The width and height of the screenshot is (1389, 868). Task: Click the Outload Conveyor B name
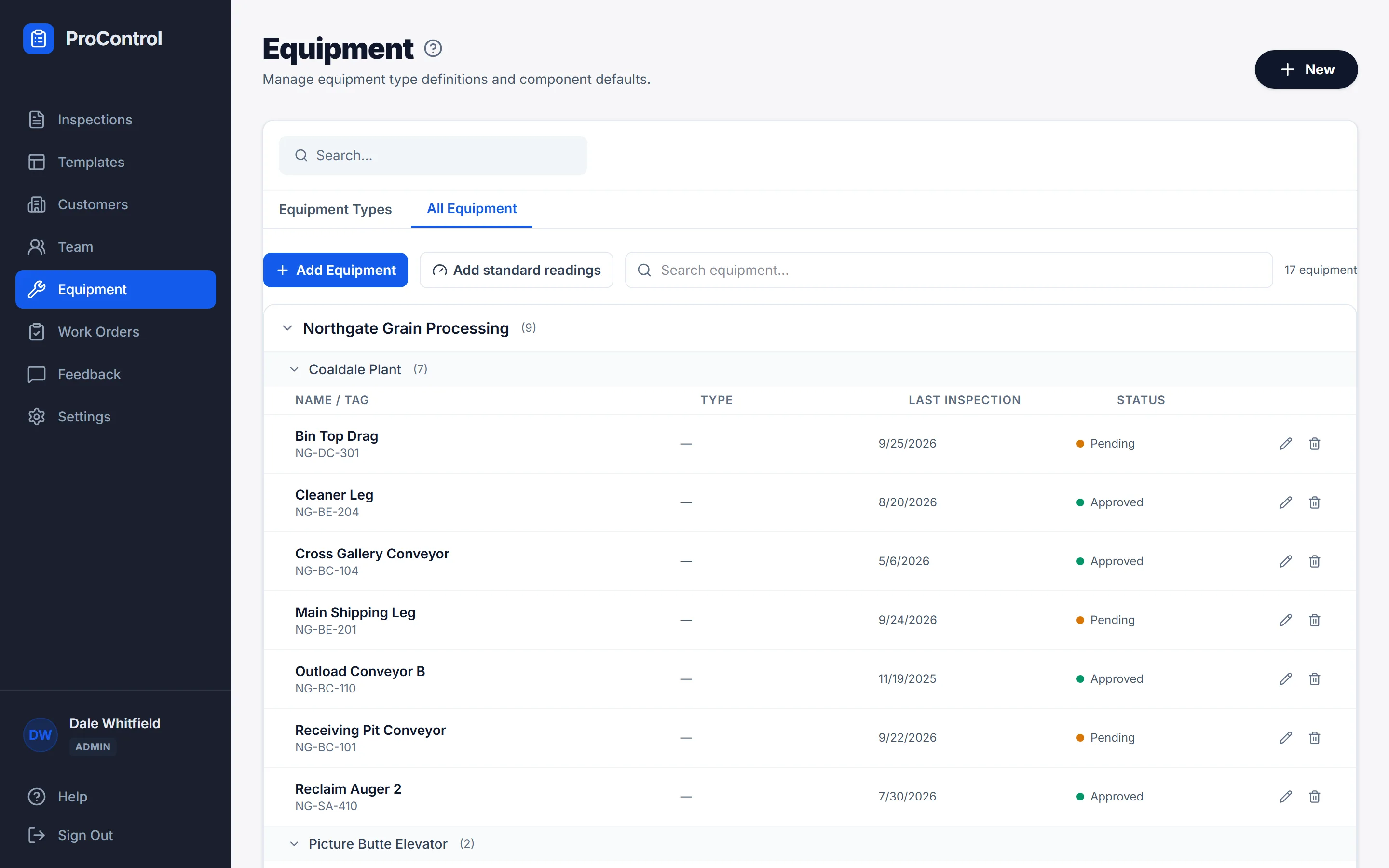[x=360, y=672]
